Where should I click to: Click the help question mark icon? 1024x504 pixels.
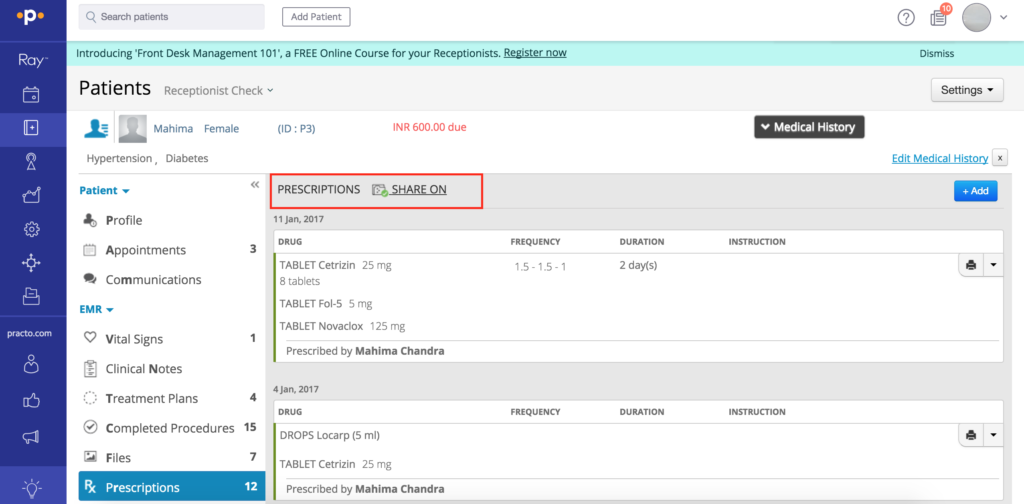[906, 17]
